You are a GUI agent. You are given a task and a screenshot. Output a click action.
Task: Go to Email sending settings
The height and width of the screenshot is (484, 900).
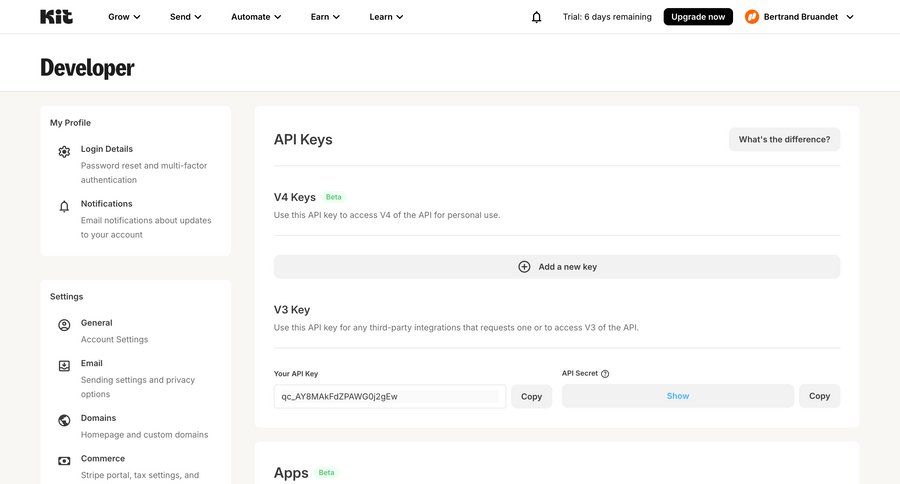click(x=91, y=363)
